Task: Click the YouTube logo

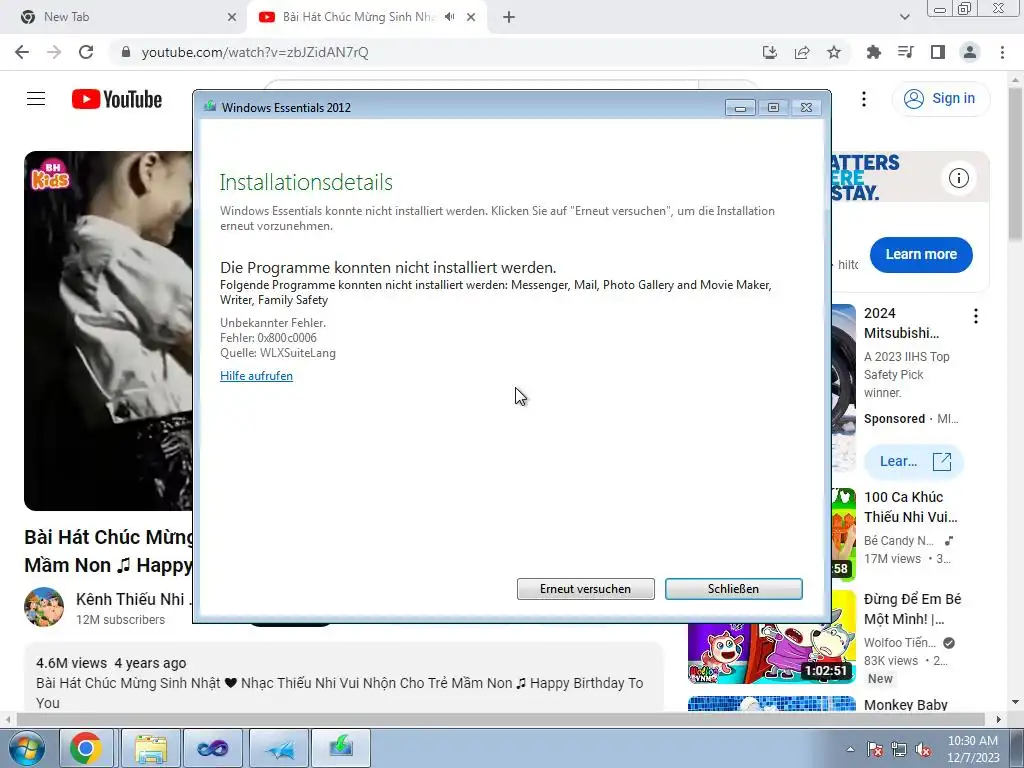Action: [x=117, y=99]
